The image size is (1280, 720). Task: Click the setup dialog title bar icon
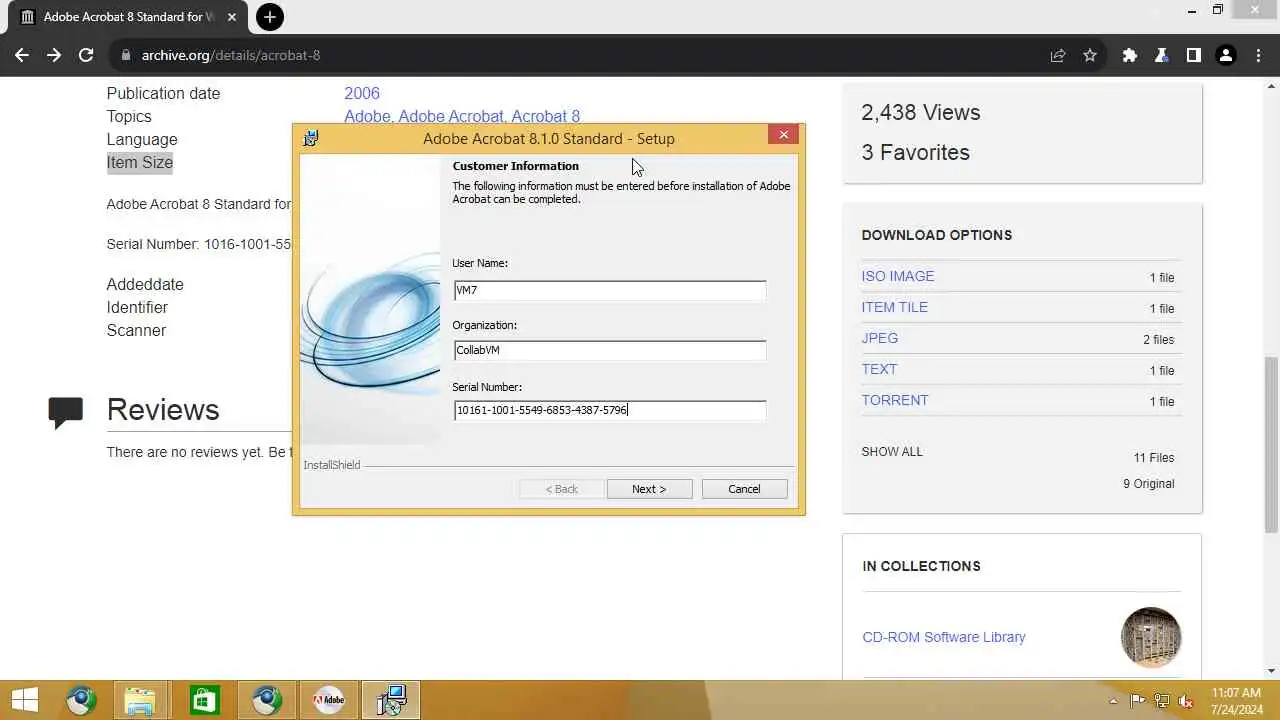(x=311, y=138)
